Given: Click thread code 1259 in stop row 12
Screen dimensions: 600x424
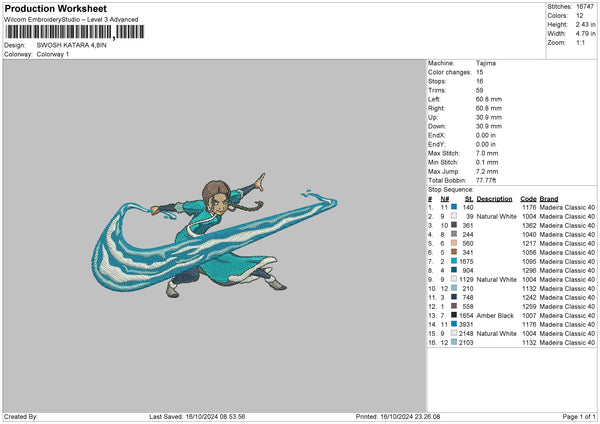Looking at the screenshot, I should point(529,307).
